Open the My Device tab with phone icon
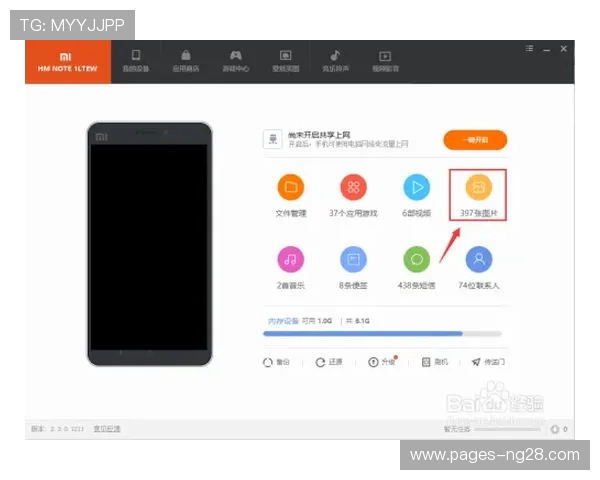Viewport: 600px width, 480px height. coord(136,61)
